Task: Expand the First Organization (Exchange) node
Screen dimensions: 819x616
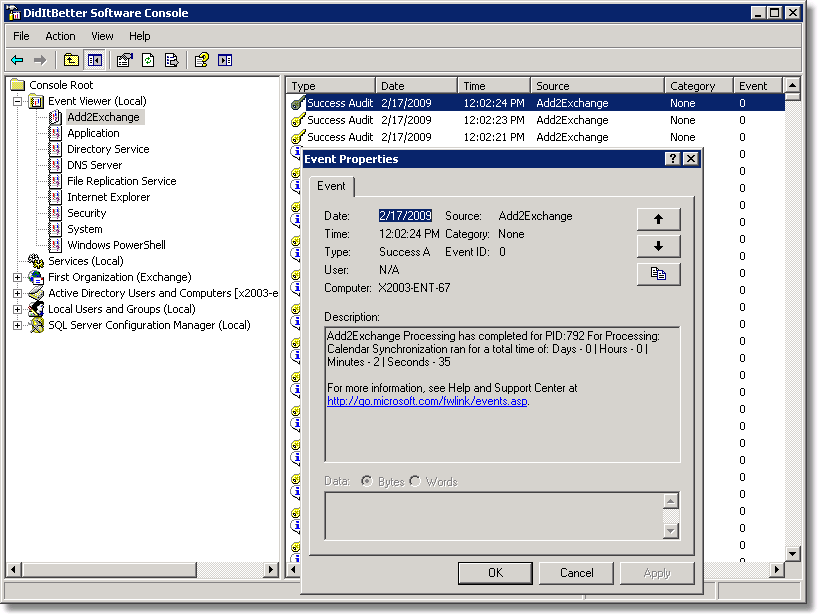Action: click(17, 277)
